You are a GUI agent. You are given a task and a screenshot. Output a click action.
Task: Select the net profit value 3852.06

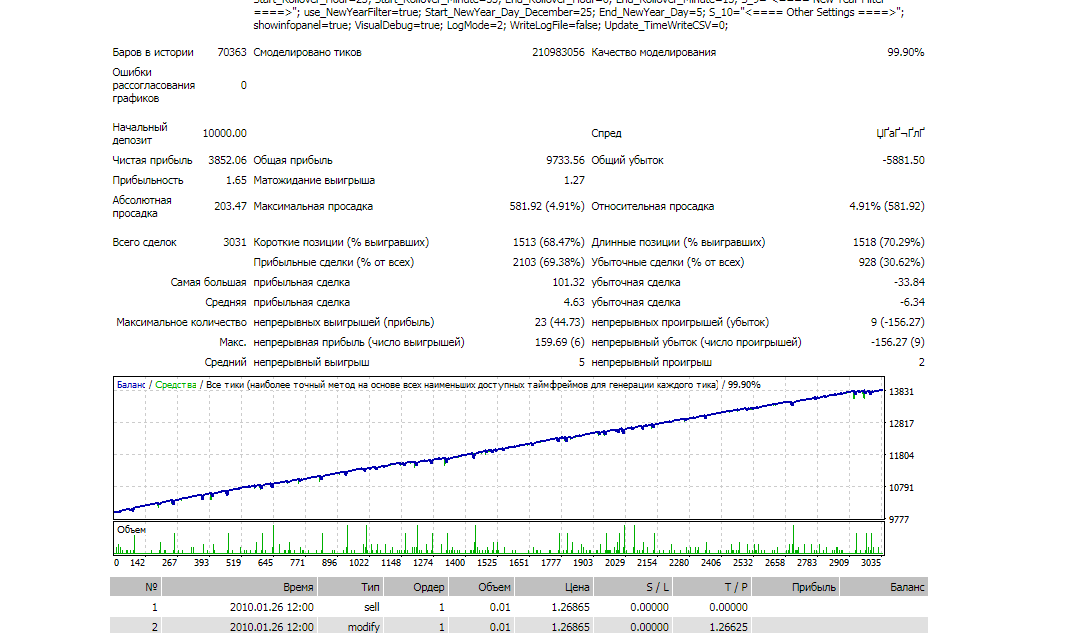tap(227, 160)
